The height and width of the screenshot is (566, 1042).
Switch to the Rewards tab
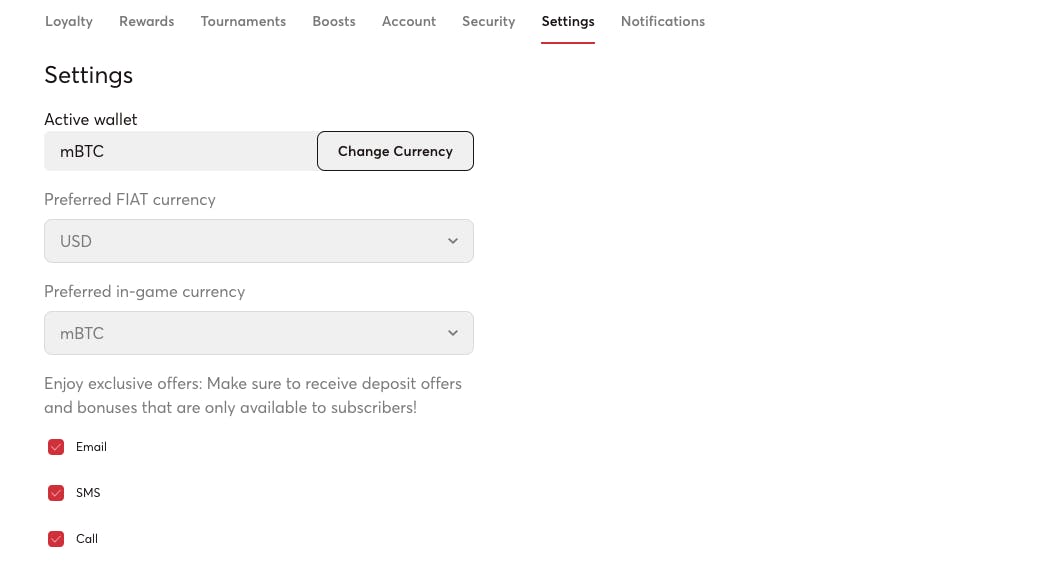[x=146, y=21]
